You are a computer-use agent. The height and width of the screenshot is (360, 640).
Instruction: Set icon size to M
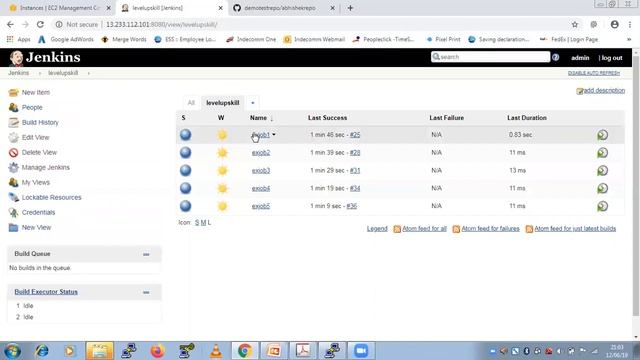[x=203, y=222]
